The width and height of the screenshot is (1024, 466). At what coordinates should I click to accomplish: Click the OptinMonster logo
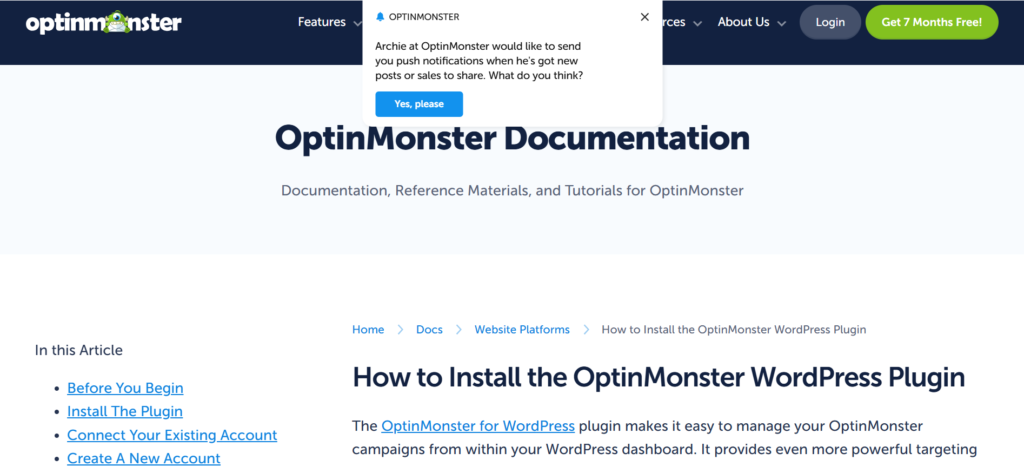pyautogui.click(x=104, y=22)
